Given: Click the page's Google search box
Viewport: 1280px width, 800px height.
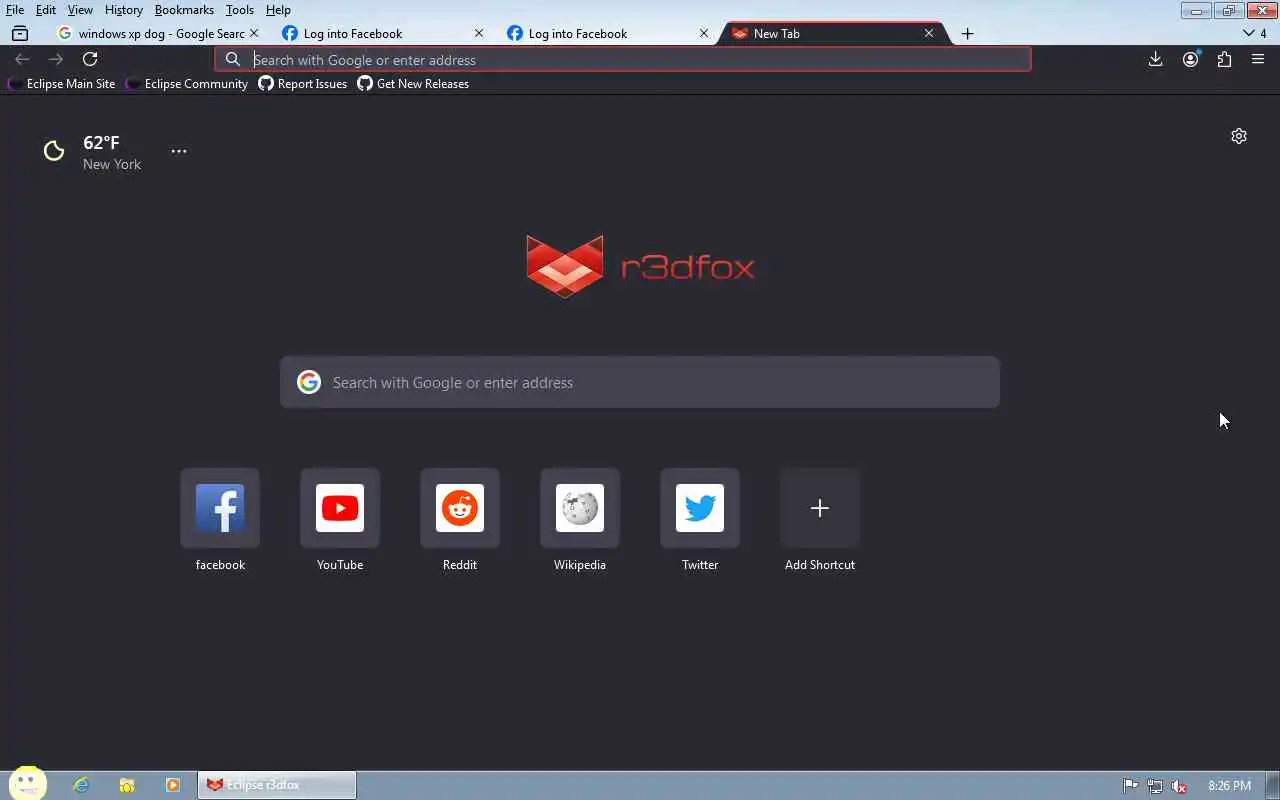Looking at the screenshot, I should click(x=640, y=382).
